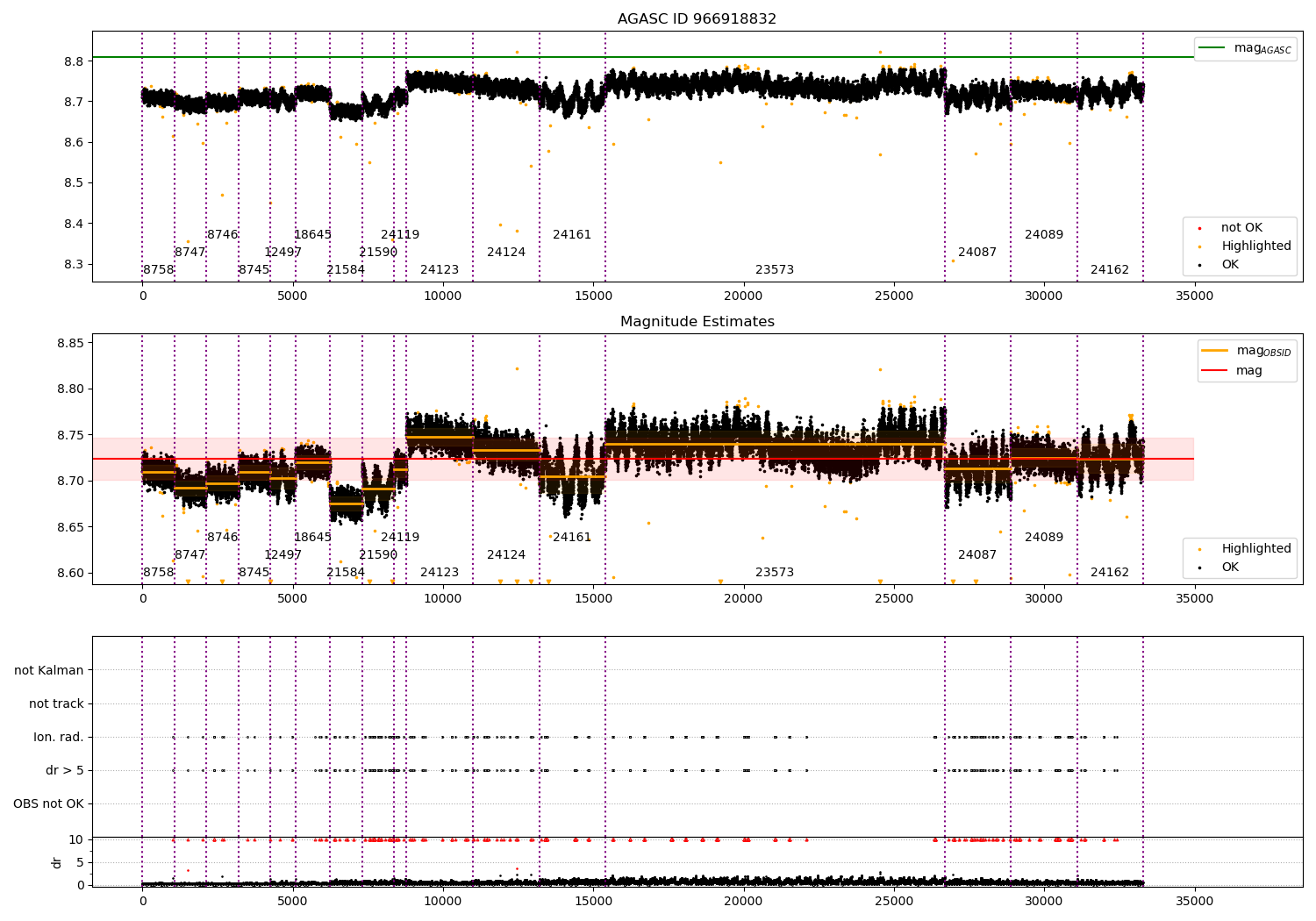
Task: Click the rotated 'dr' axis label
Action: [57, 862]
